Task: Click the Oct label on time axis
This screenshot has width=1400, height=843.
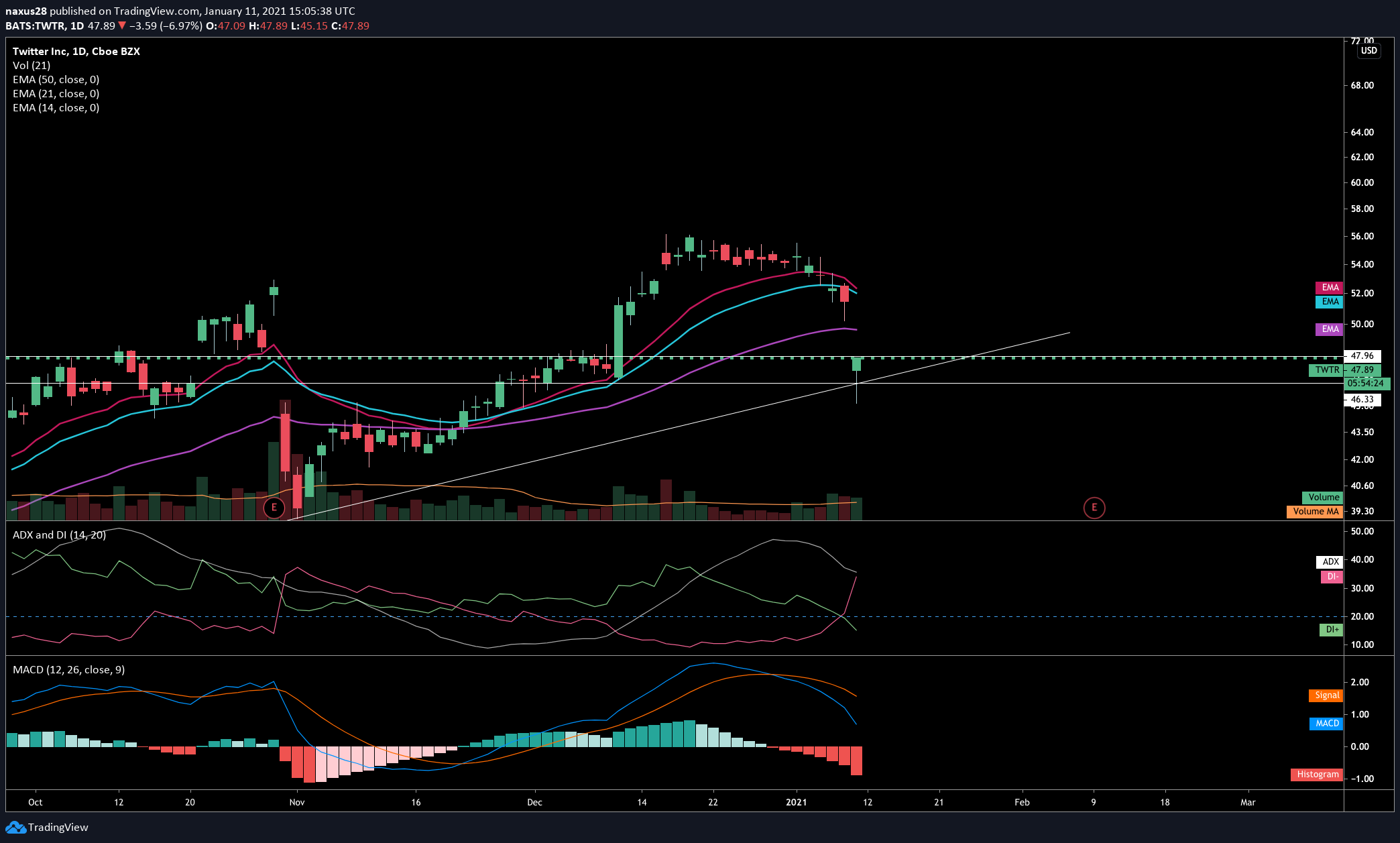Action: click(x=36, y=802)
